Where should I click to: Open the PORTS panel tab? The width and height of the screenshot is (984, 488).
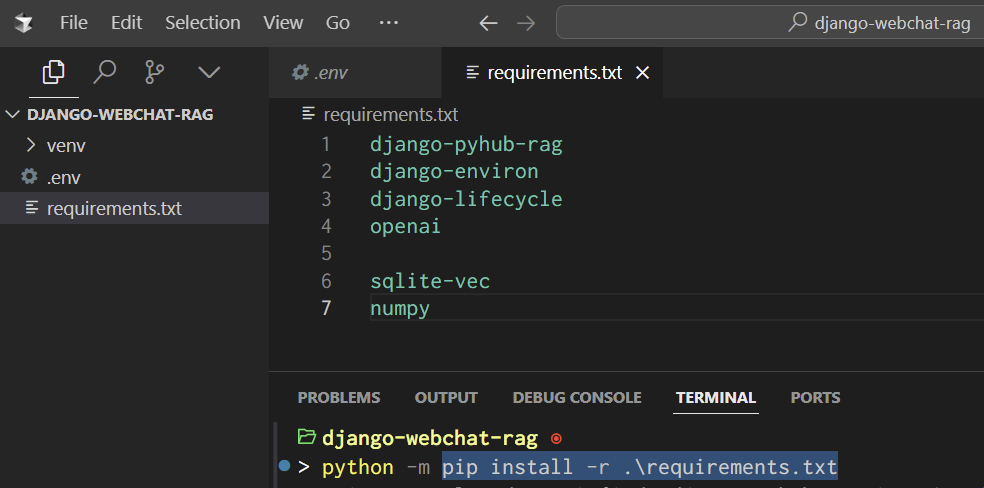815,398
